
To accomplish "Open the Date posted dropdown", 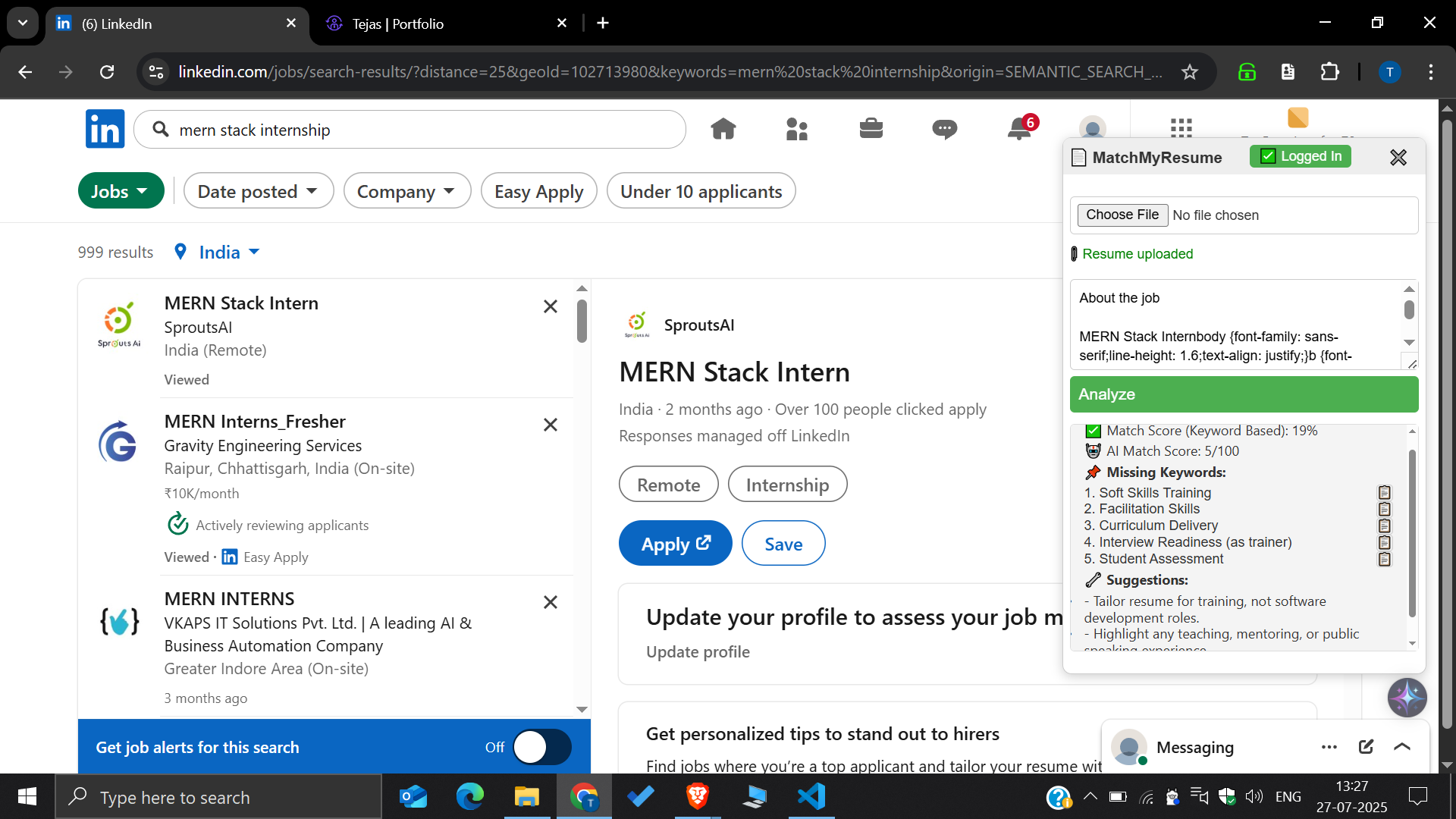I will tap(258, 190).
